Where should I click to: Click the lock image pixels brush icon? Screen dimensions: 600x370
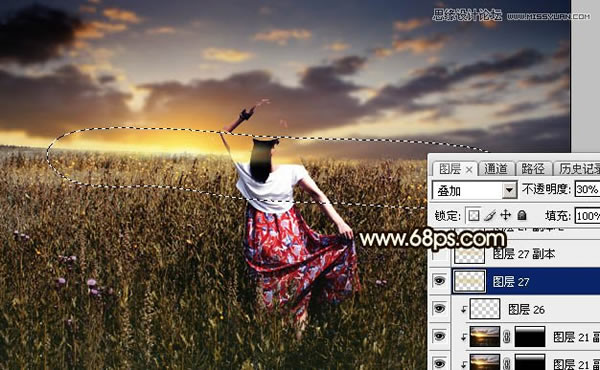[x=490, y=215]
